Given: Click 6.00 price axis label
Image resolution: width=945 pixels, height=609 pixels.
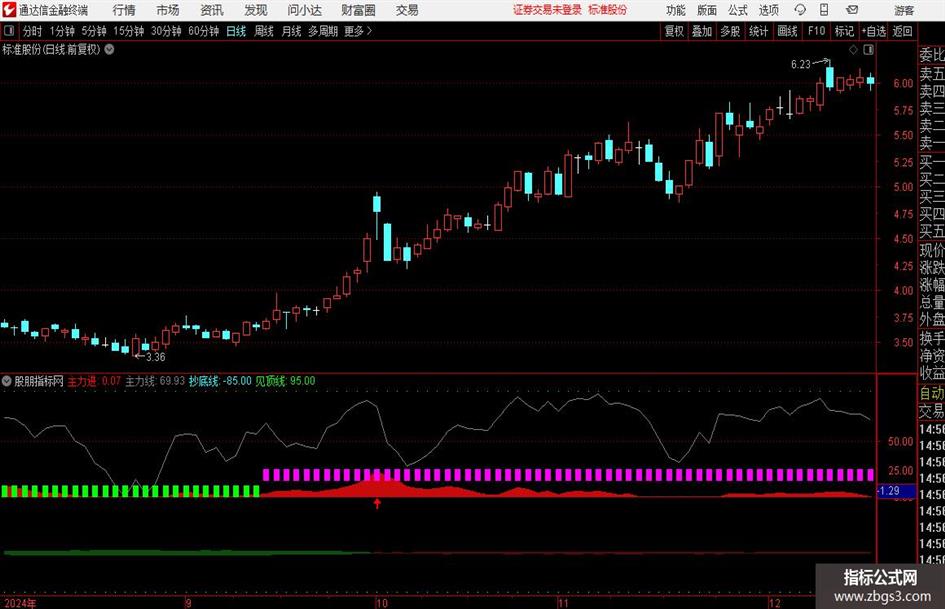Looking at the screenshot, I should pyautogui.click(x=903, y=83).
